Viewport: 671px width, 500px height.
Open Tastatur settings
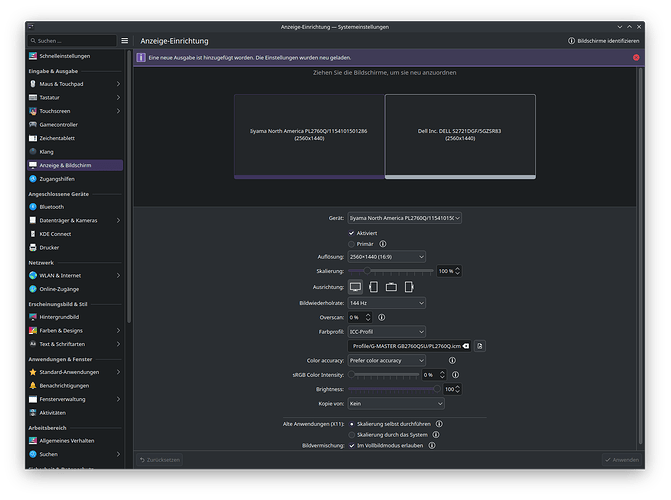click(x=75, y=98)
